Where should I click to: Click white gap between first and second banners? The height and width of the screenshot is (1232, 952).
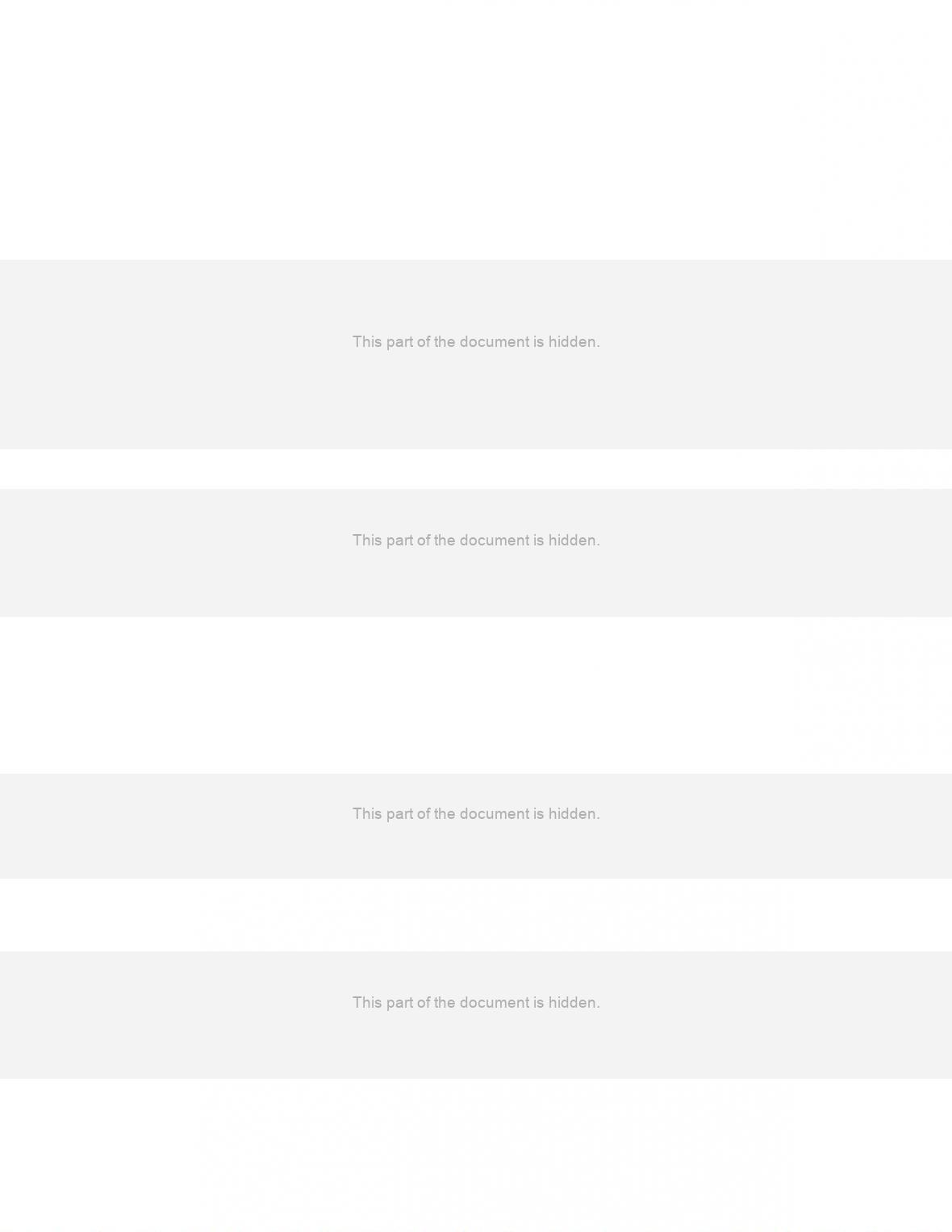pyautogui.click(x=476, y=469)
